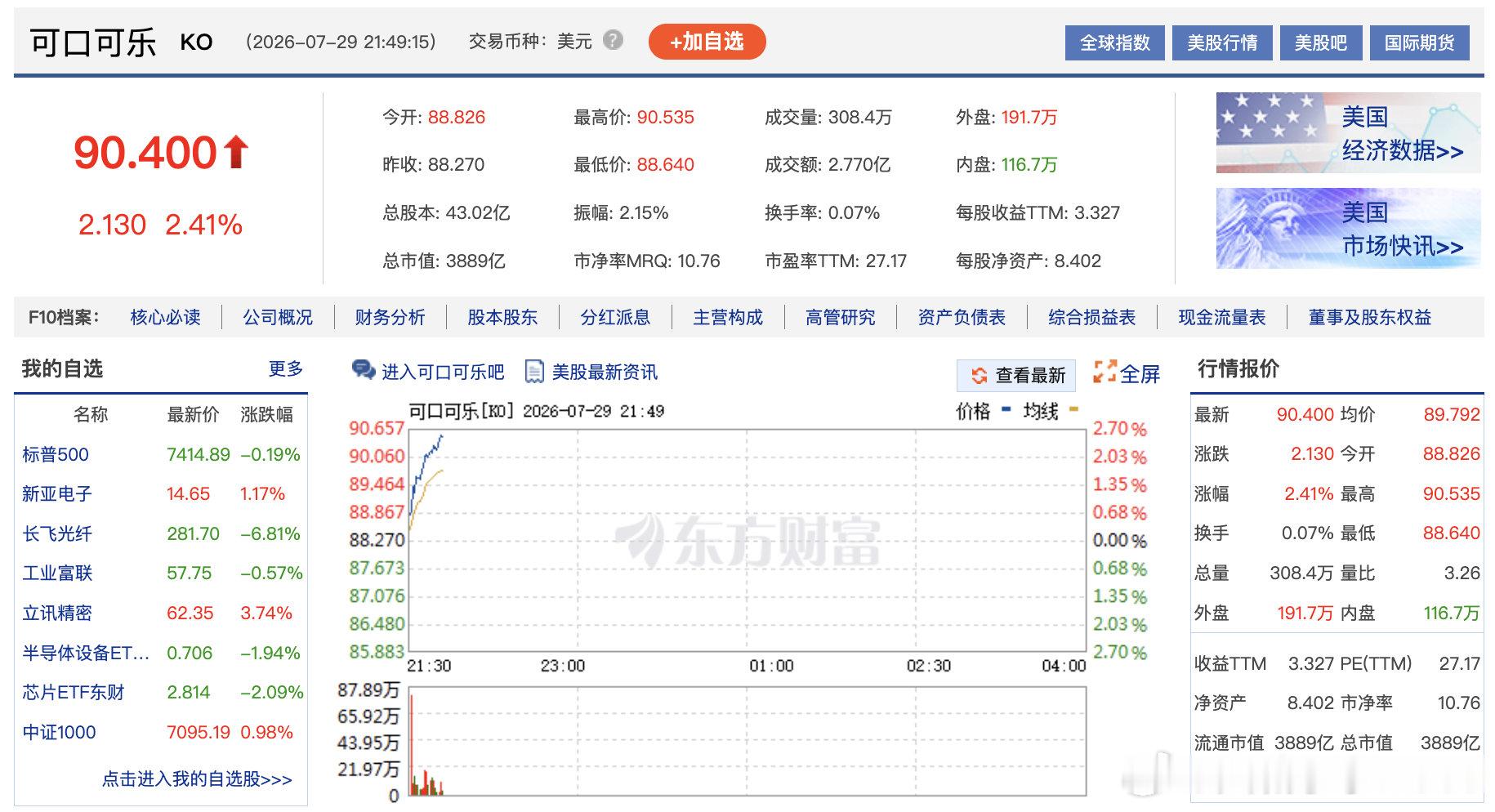Click PE(TTM) value 27.17 in 行情报价
1495x812 pixels.
click(x=1459, y=663)
